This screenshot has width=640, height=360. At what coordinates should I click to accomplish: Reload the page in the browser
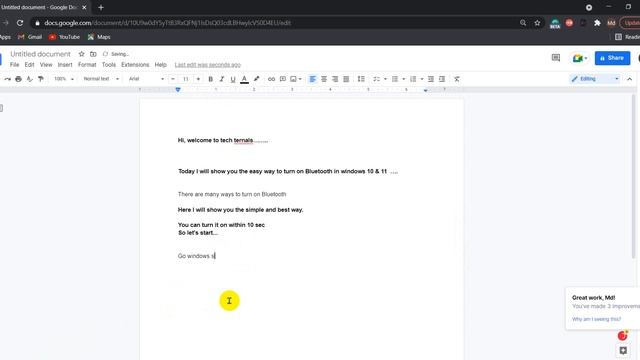click(20, 23)
